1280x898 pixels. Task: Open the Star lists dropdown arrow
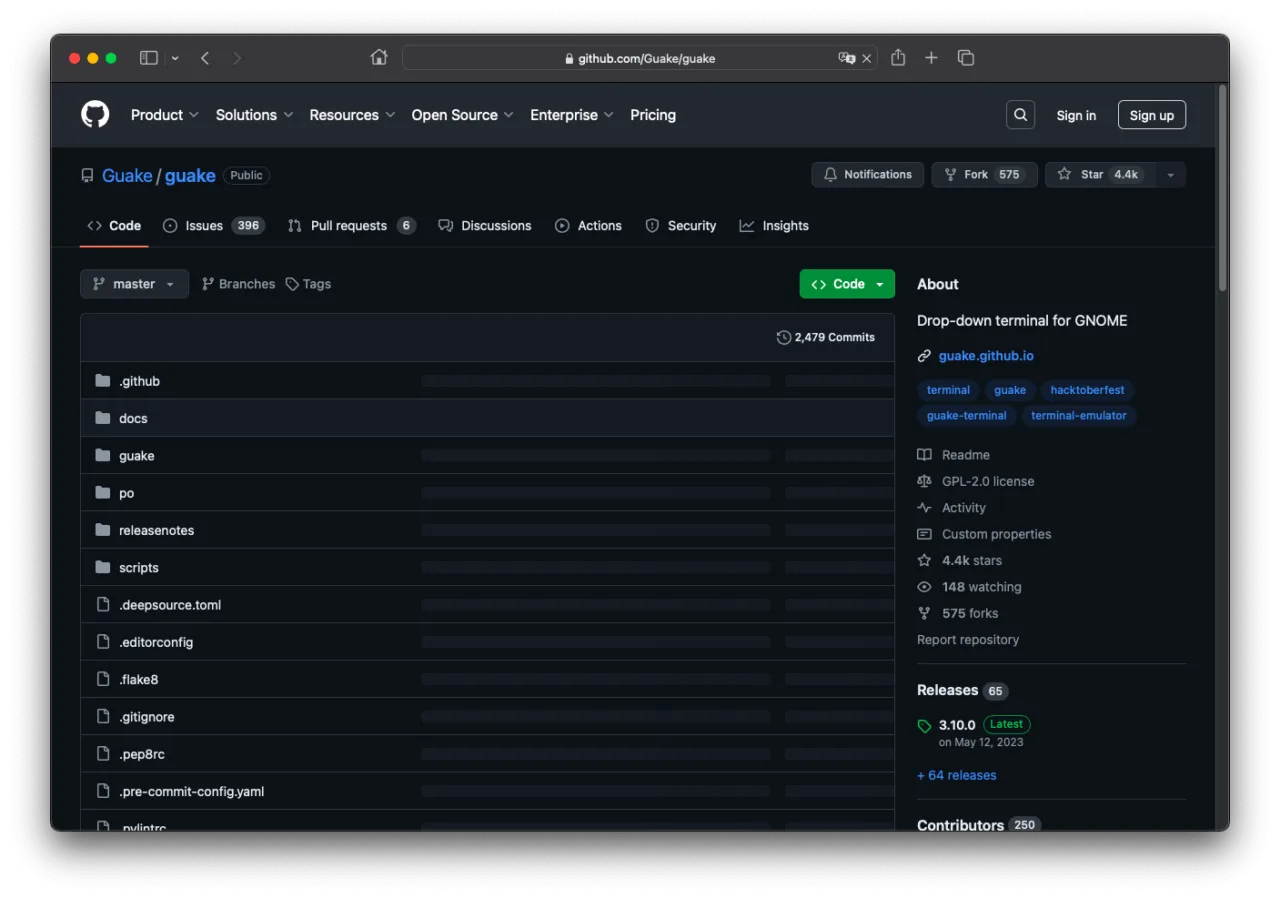[x=1171, y=175]
